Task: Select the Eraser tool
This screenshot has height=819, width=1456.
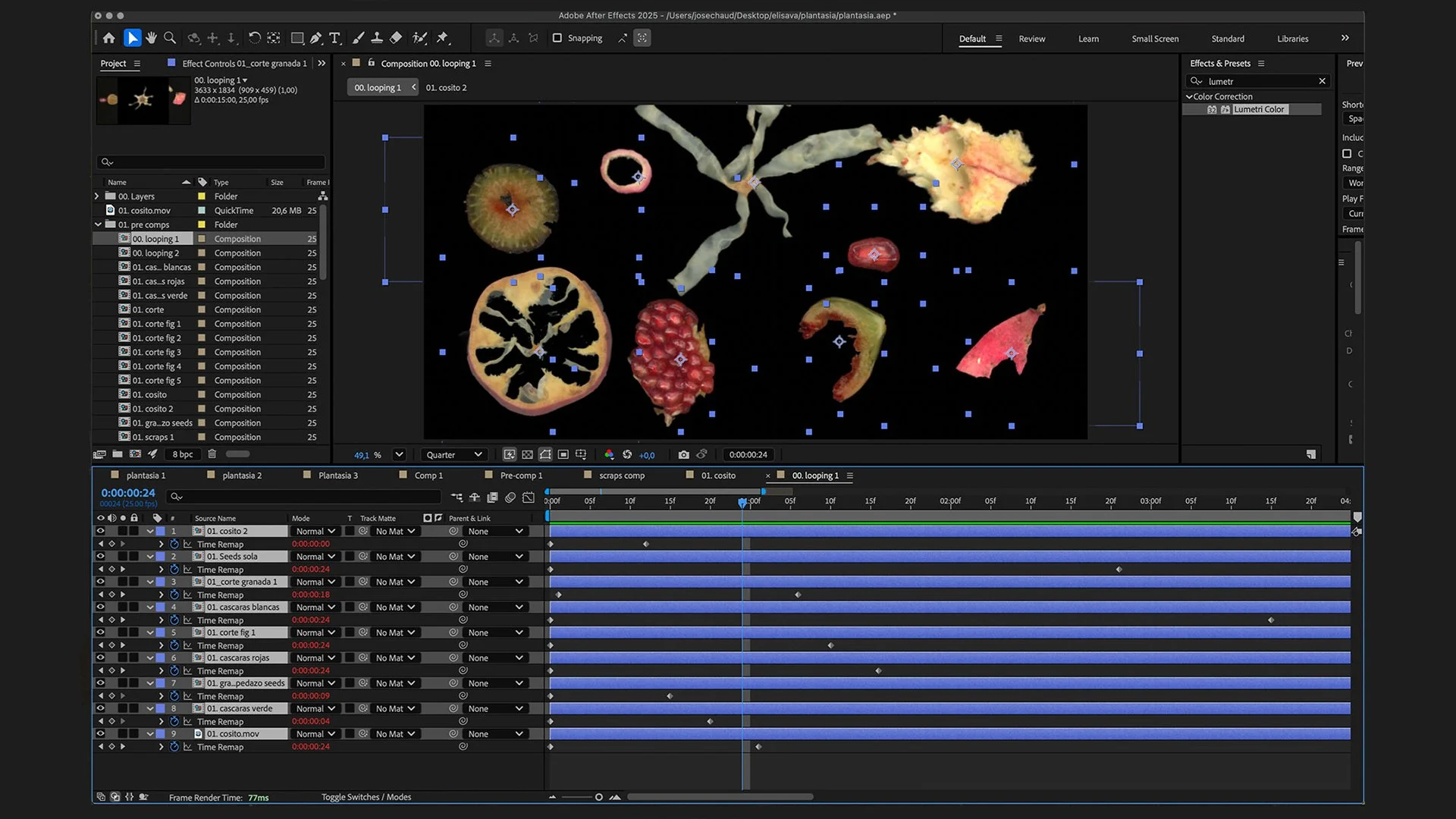Action: [396, 38]
